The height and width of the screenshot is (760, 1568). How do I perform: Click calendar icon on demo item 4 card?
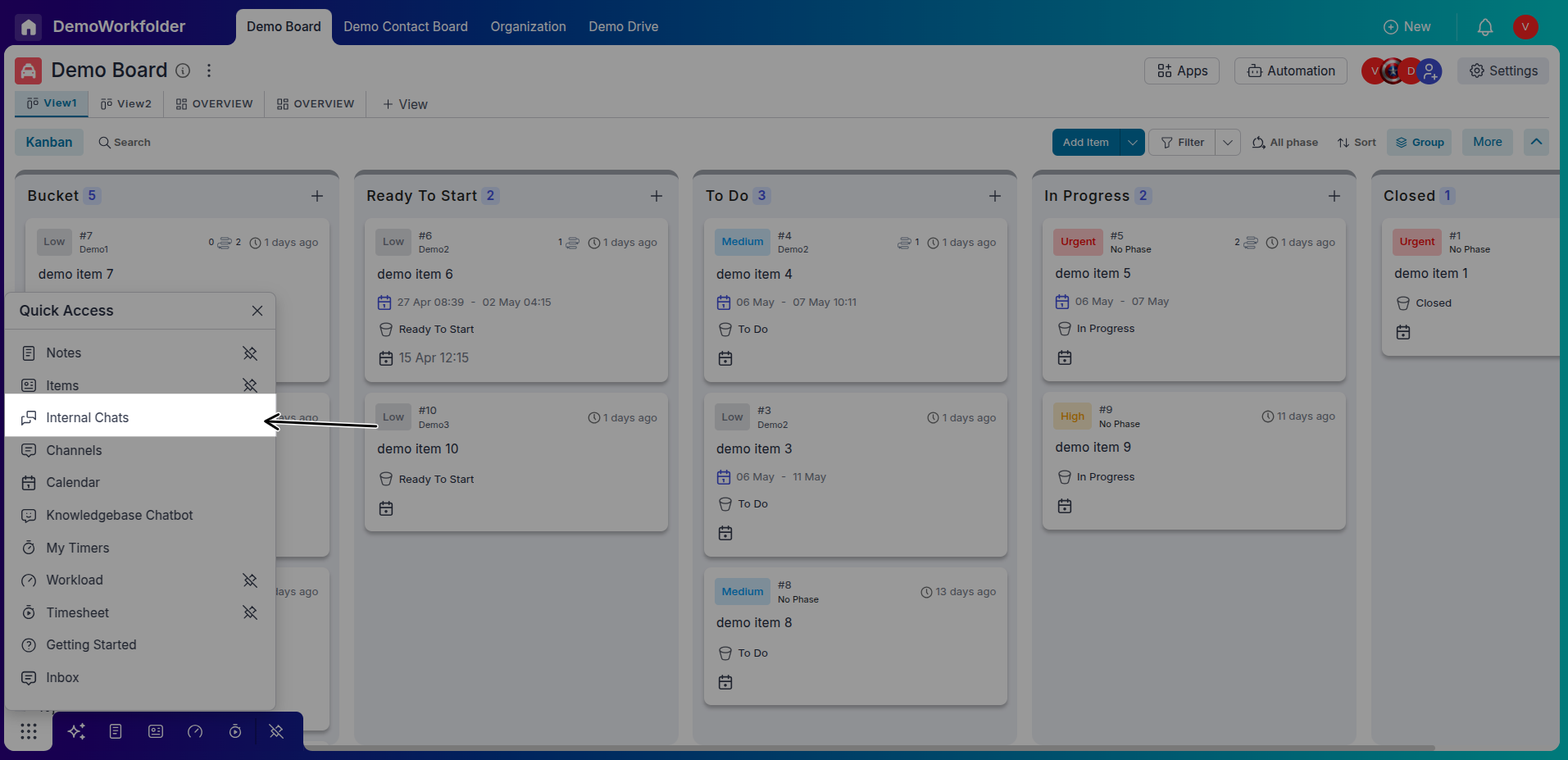point(725,358)
